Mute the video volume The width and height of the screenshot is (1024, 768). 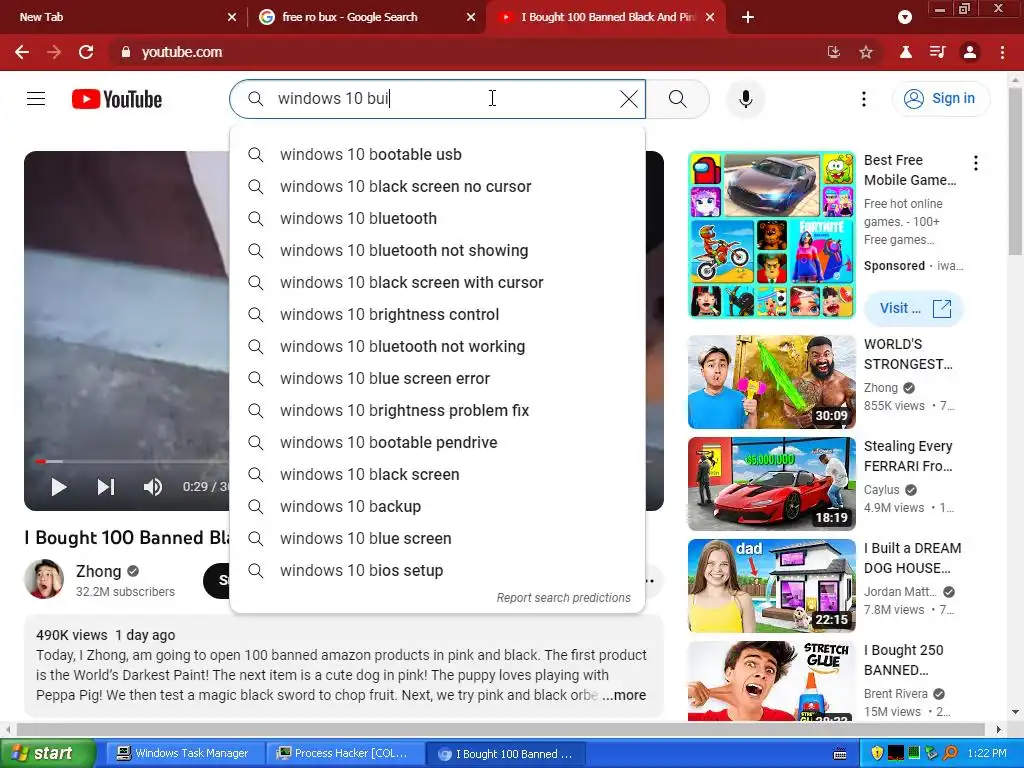tap(153, 487)
